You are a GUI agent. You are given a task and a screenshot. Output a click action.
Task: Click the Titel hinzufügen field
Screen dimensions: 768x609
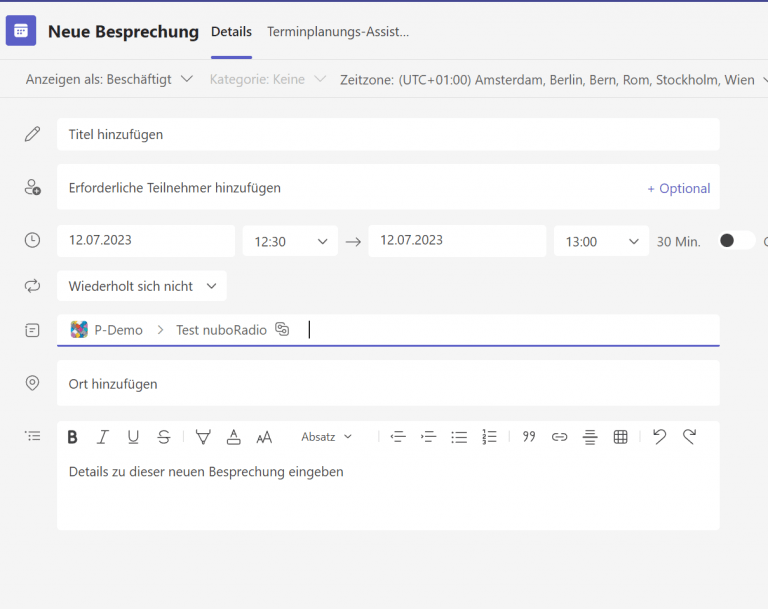pyautogui.click(x=388, y=134)
